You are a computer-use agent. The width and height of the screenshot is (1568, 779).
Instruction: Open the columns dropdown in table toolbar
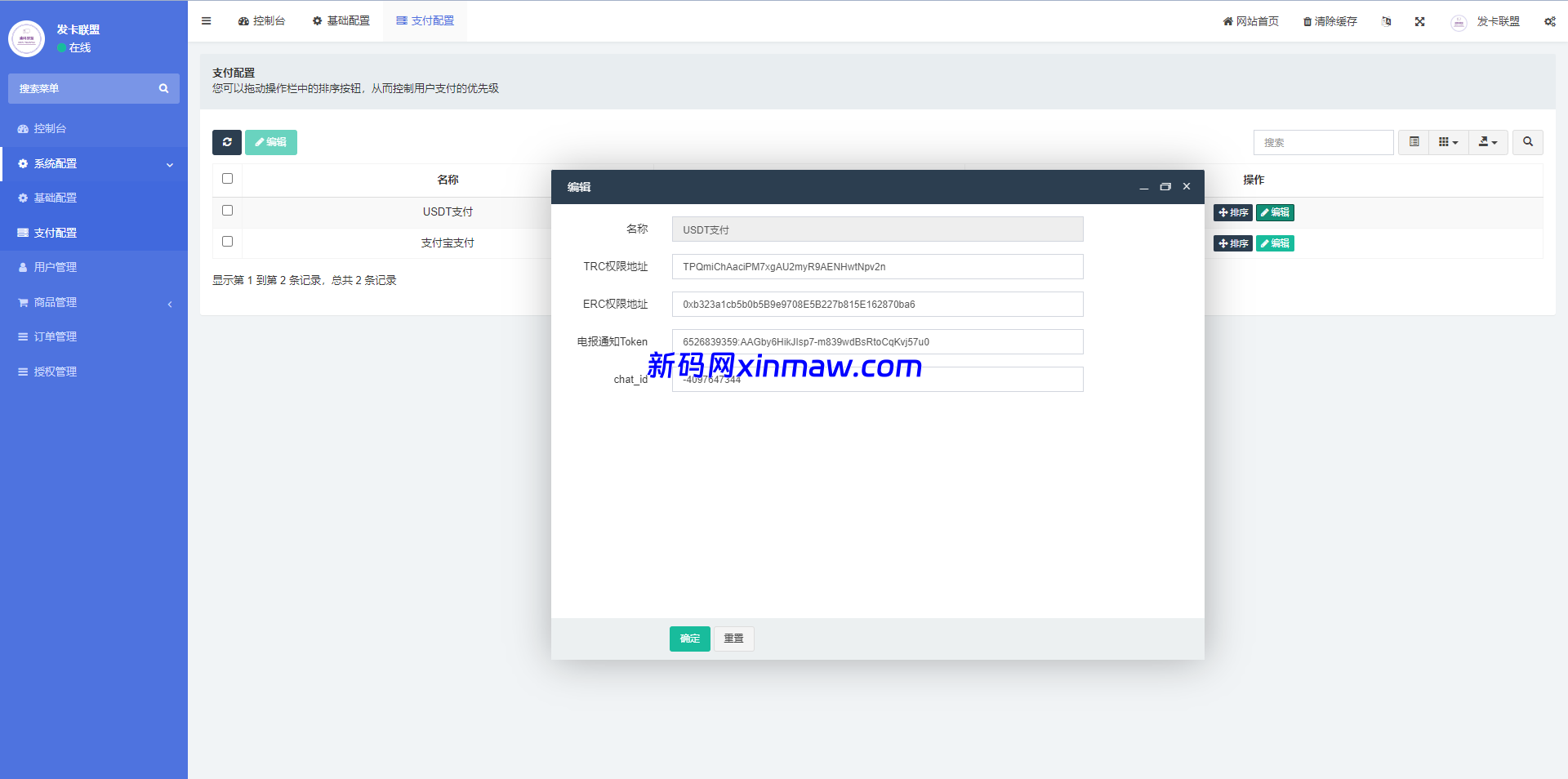pyautogui.click(x=1448, y=142)
